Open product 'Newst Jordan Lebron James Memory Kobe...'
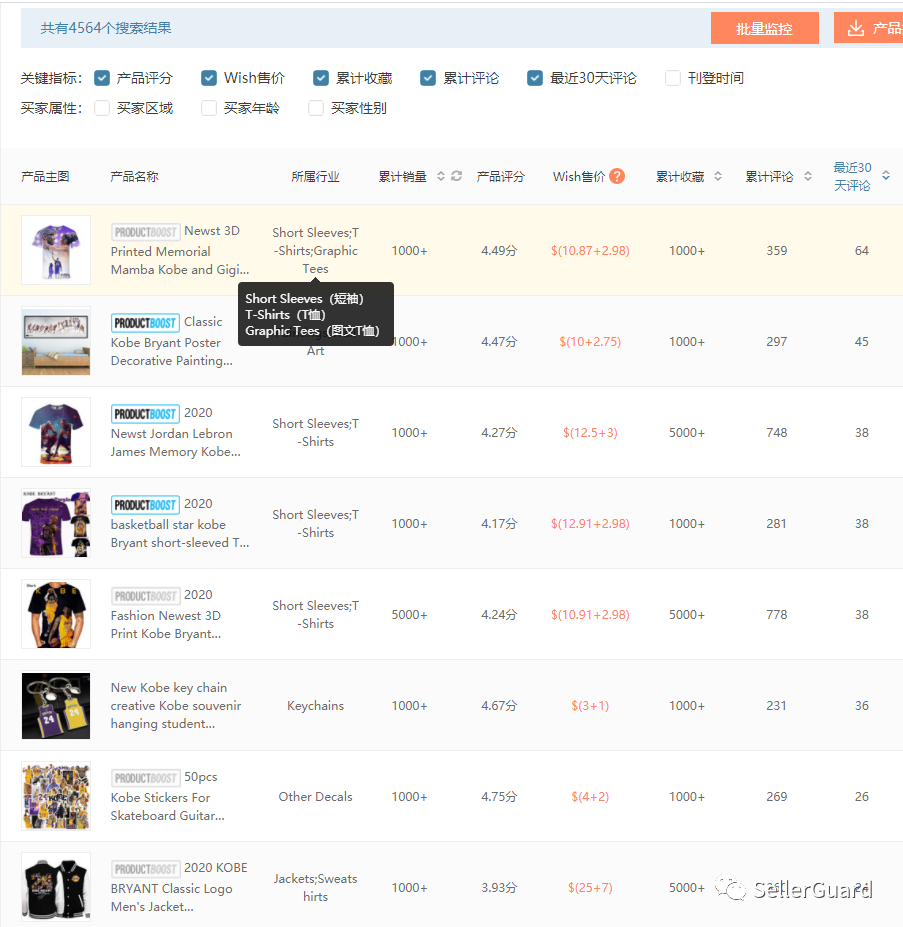903x927 pixels. click(176, 443)
